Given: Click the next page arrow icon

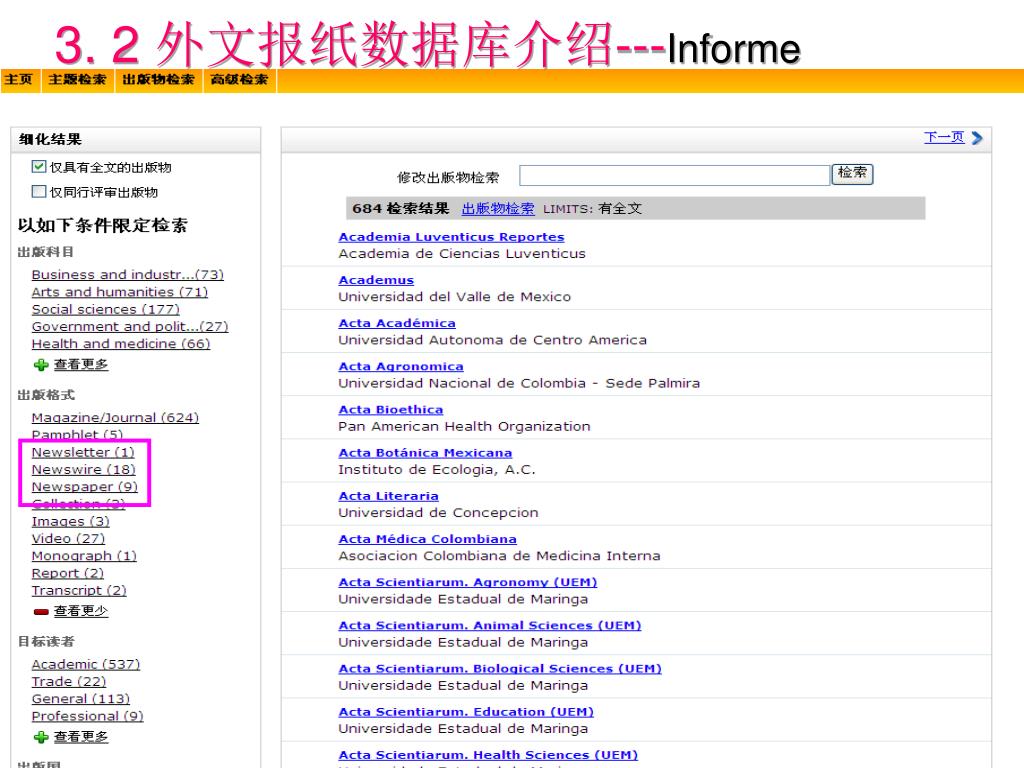Looking at the screenshot, I should click(977, 138).
